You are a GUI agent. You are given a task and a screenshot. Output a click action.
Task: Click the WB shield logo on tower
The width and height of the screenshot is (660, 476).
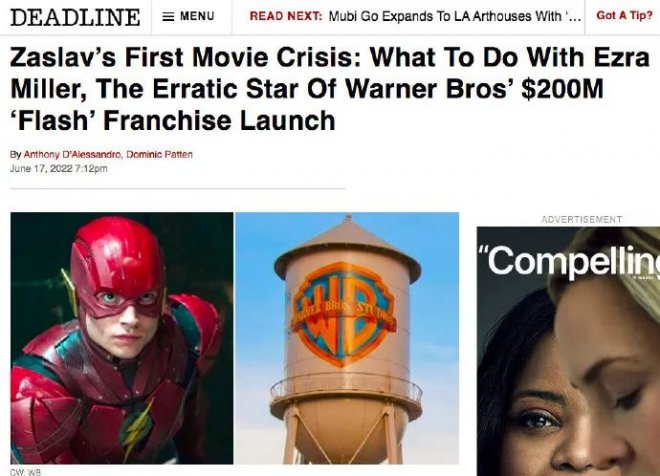344,314
